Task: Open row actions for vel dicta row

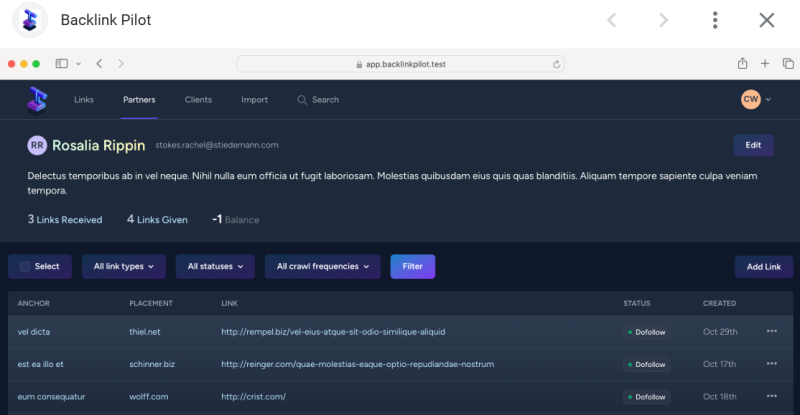Action: [771, 331]
